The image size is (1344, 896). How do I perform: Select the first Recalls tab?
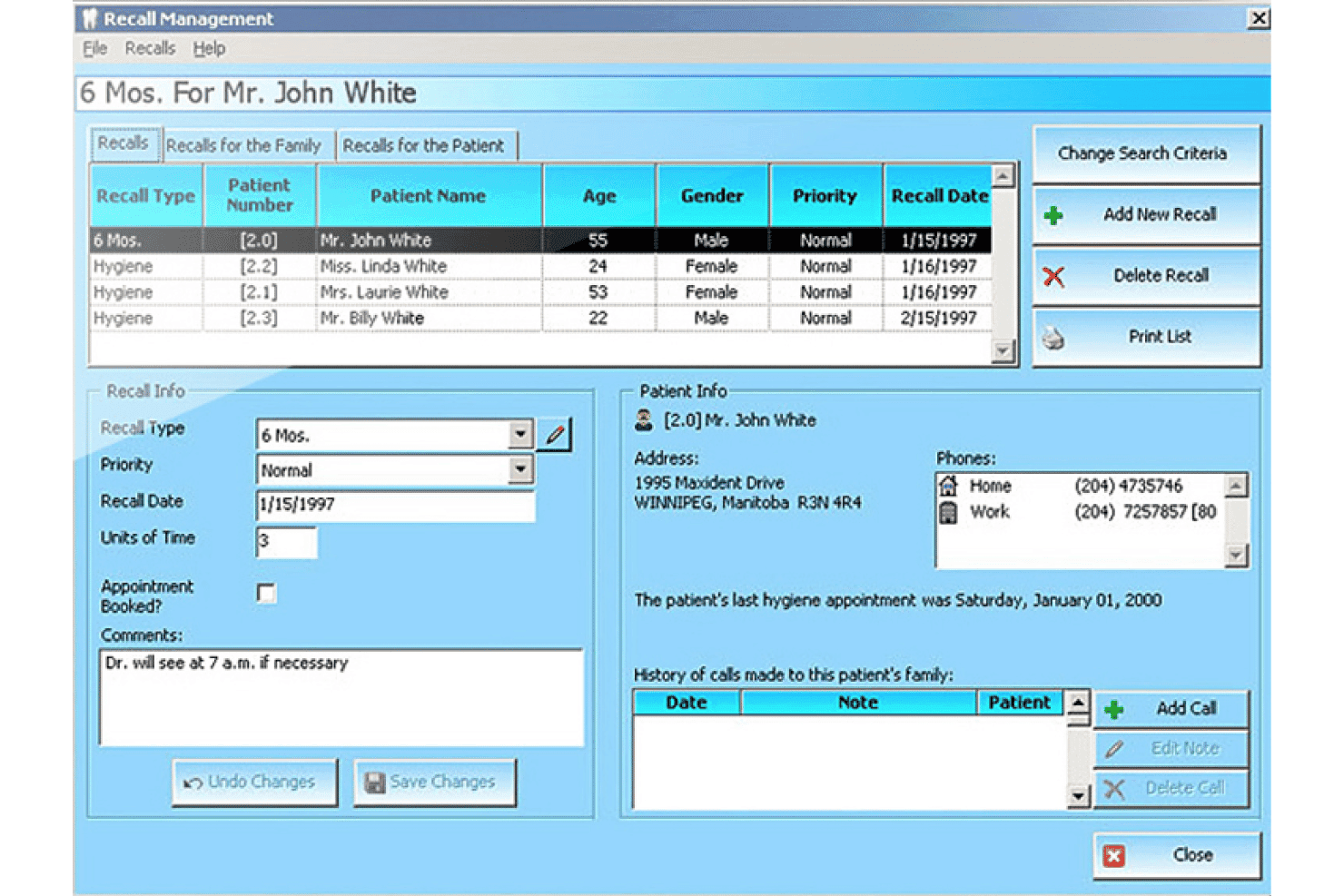124,143
